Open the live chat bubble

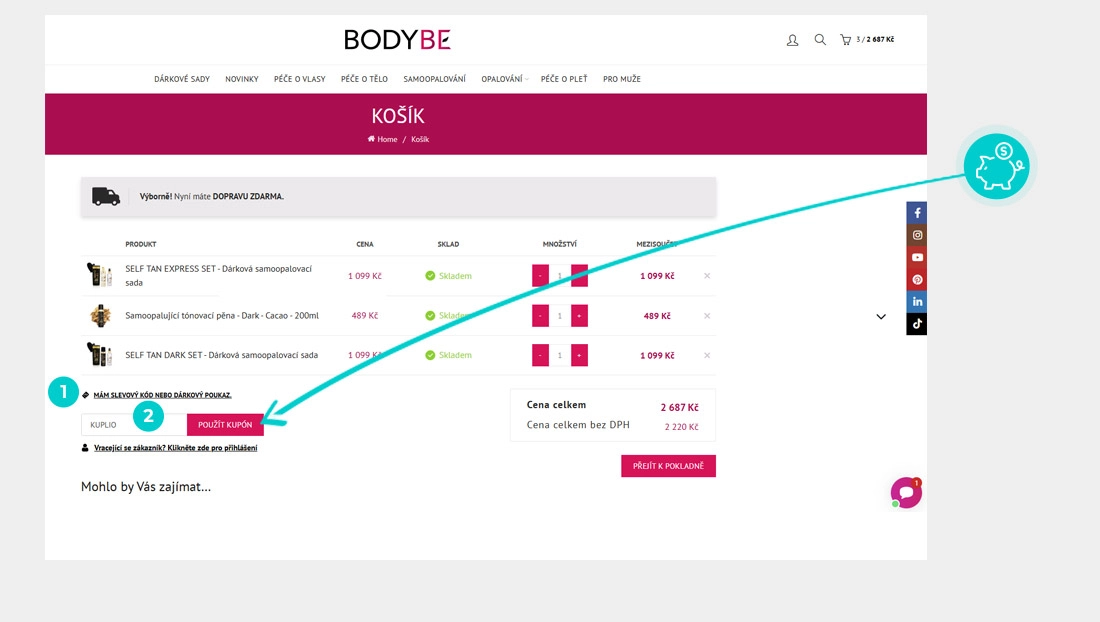[906, 492]
